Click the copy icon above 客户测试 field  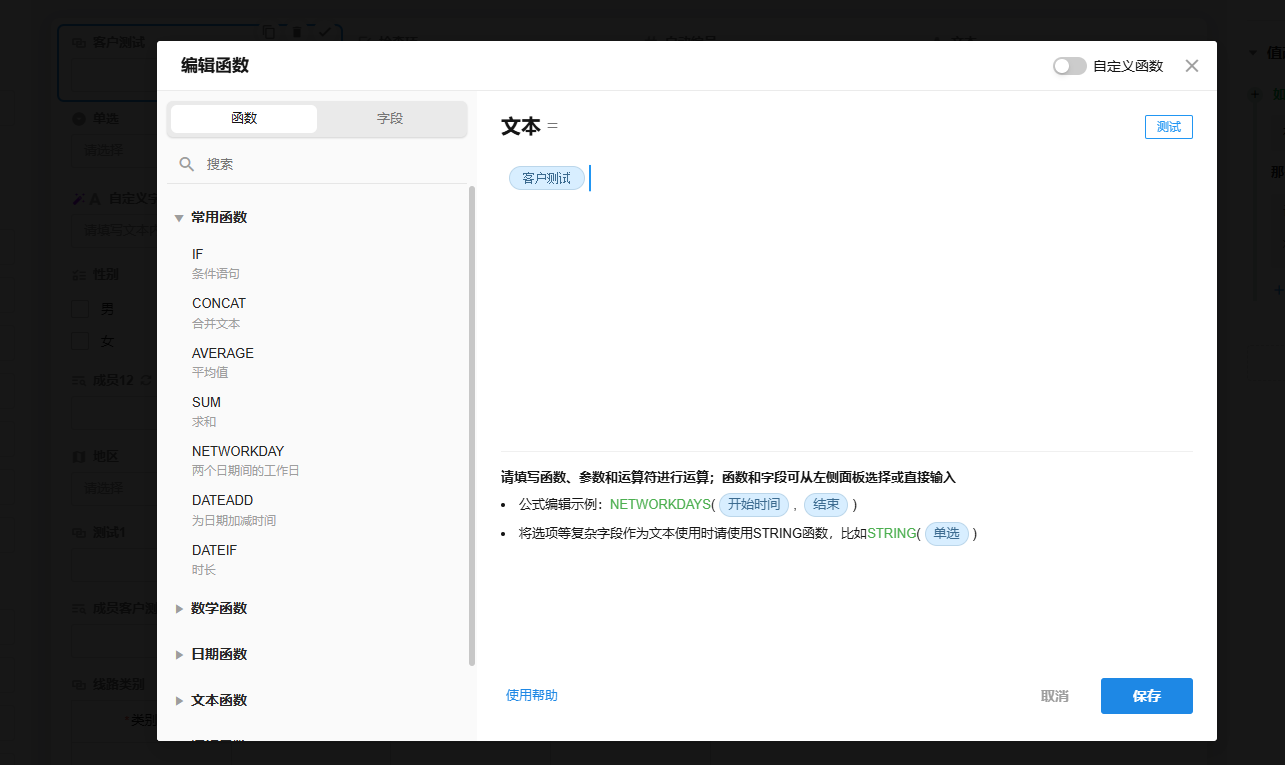[x=268, y=32]
